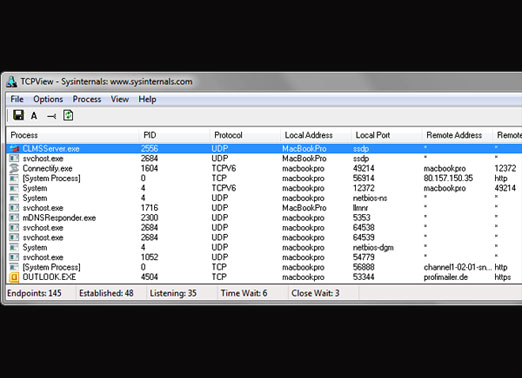Open the File menu
The height and width of the screenshot is (378, 522).
(x=17, y=99)
